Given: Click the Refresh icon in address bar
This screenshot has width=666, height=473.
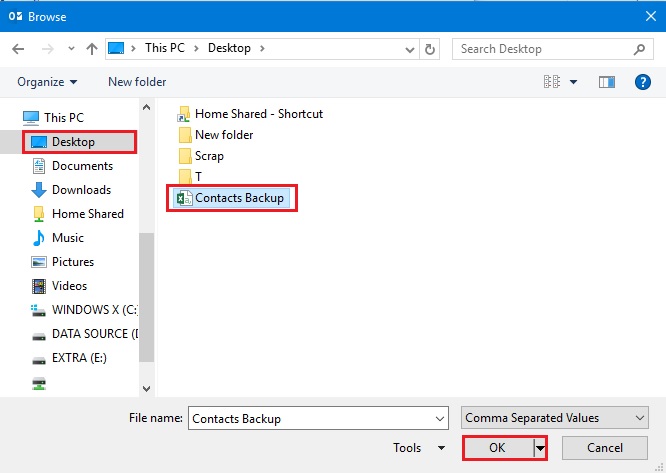Looking at the screenshot, I should (x=430, y=49).
